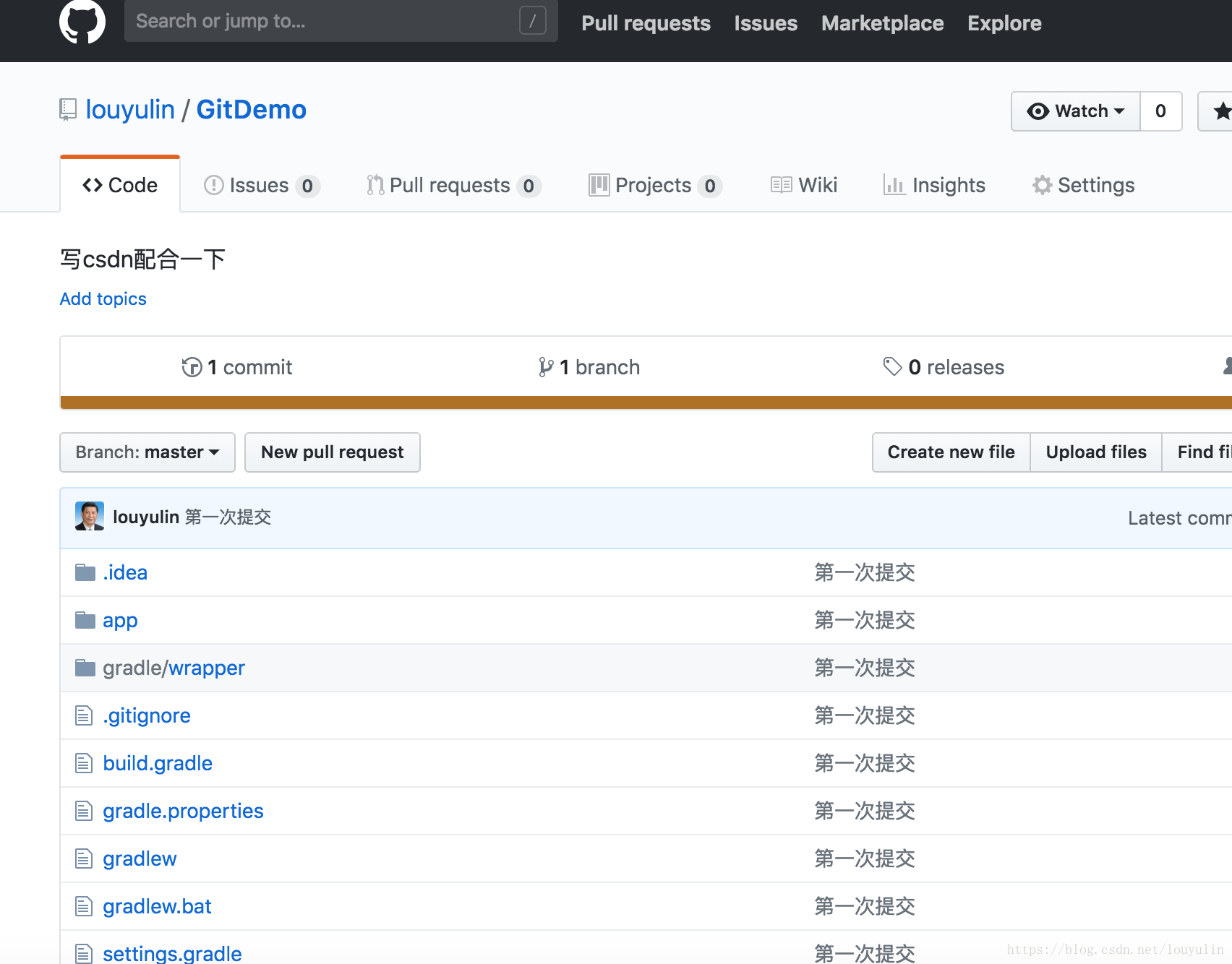Viewport: 1232px width, 964px height.
Task: Open the 0 releases link
Action: [x=944, y=367]
